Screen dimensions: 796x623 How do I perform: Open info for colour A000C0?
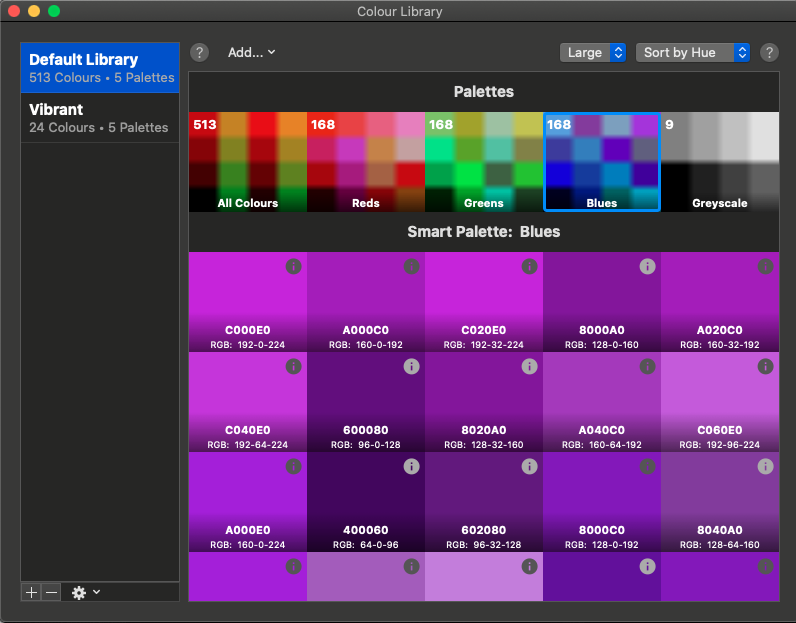(x=411, y=266)
